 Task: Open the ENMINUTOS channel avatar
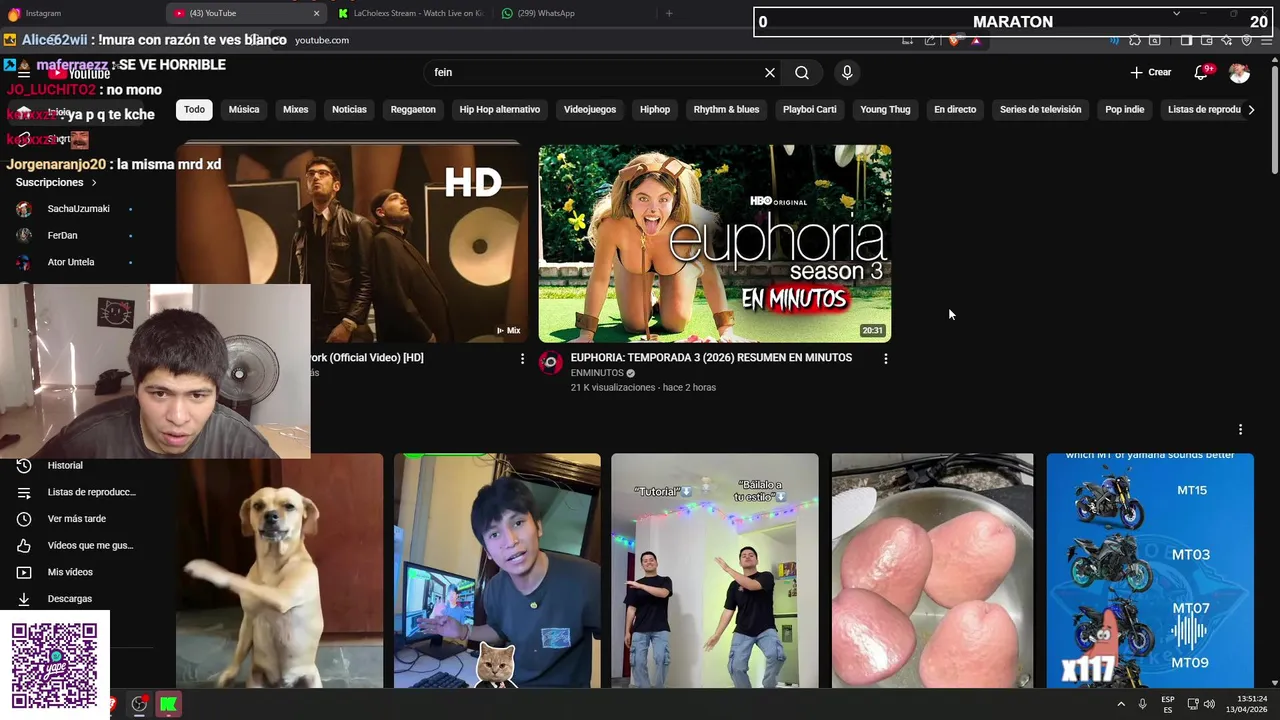(551, 362)
